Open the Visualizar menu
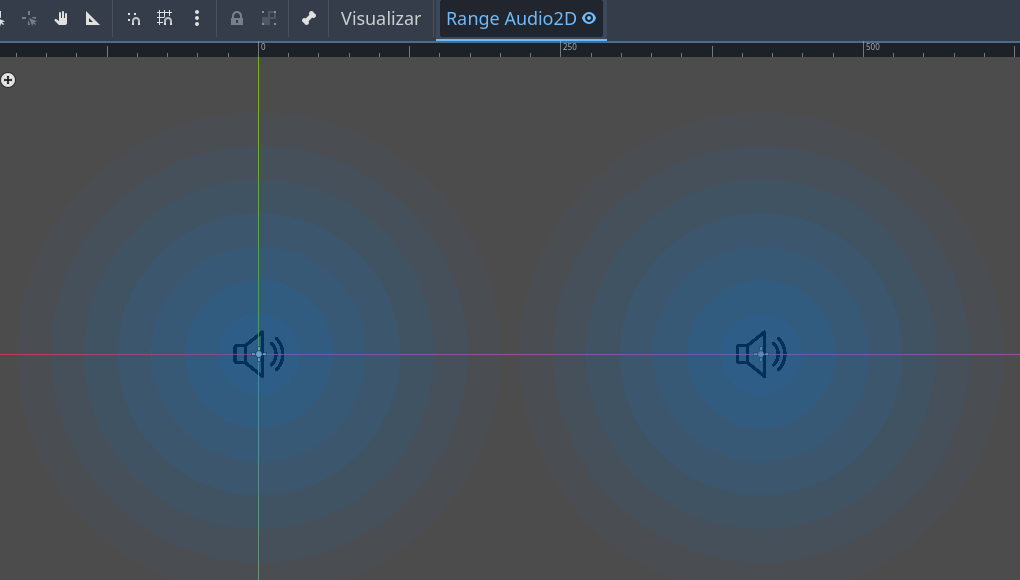 tap(381, 18)
